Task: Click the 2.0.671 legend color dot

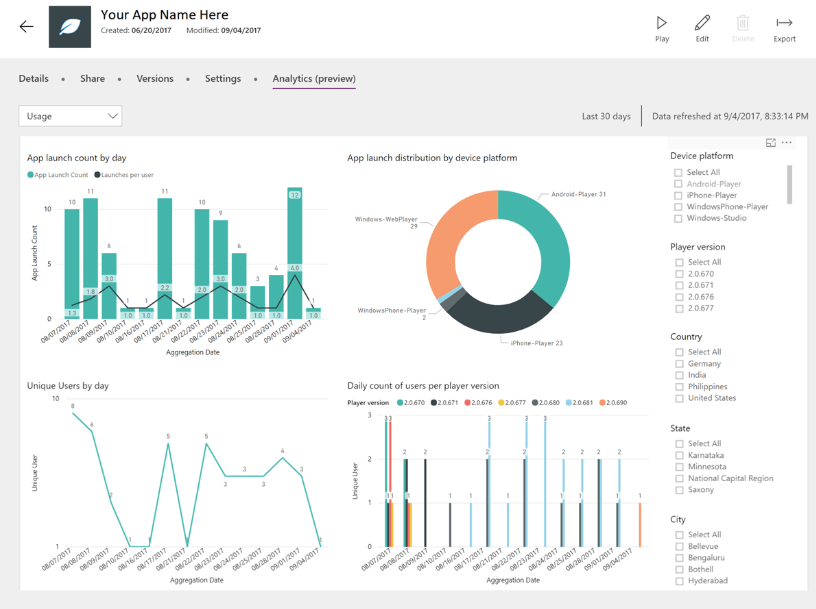Action: (x=434, y=403)
